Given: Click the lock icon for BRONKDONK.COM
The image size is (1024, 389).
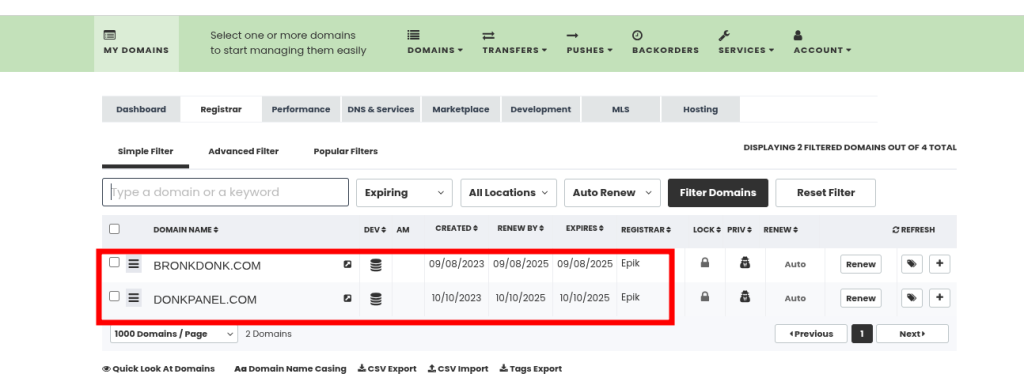Looking at the screenshot, I should click(705, 263).
